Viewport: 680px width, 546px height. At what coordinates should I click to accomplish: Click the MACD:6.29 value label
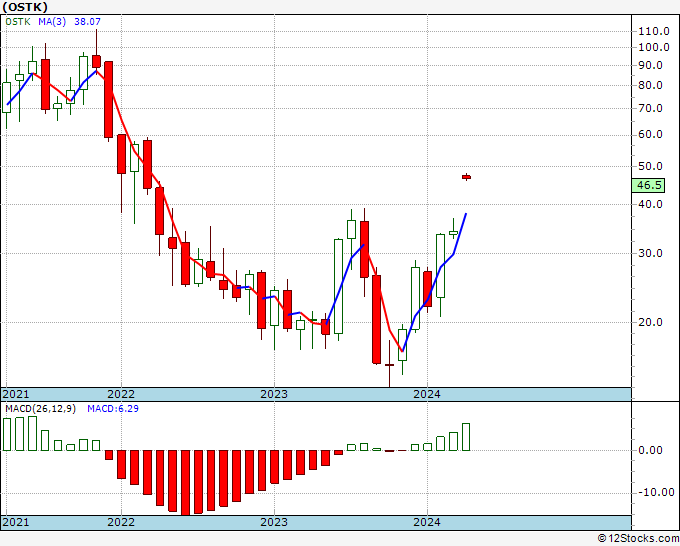113,409
